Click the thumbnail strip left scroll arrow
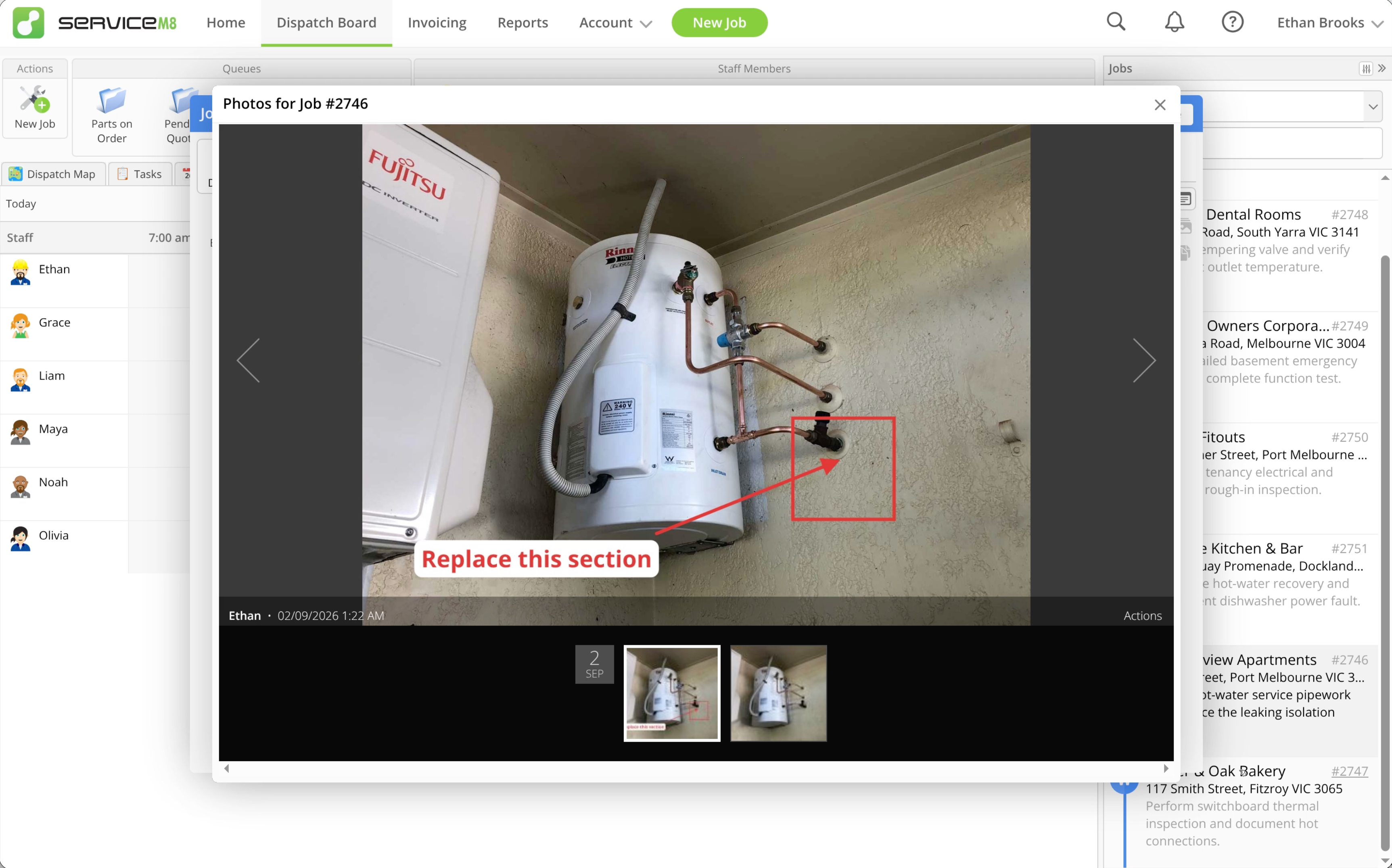This screenshot has height=868, width=1392. pos(227,768)
